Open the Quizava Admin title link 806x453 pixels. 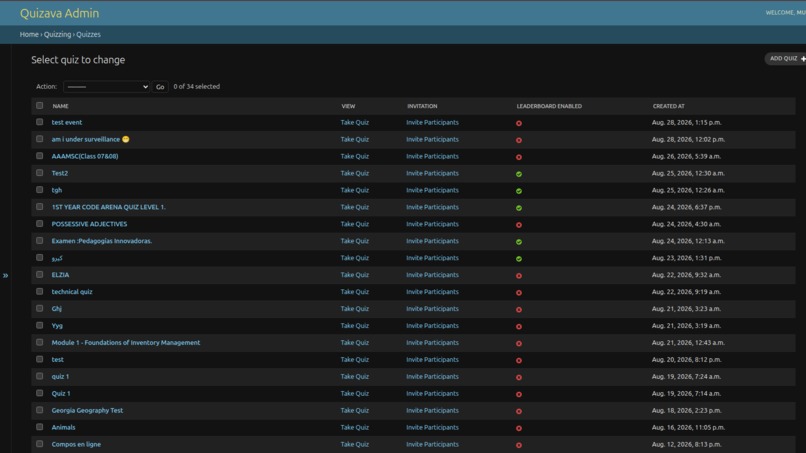tap(59, 13)
